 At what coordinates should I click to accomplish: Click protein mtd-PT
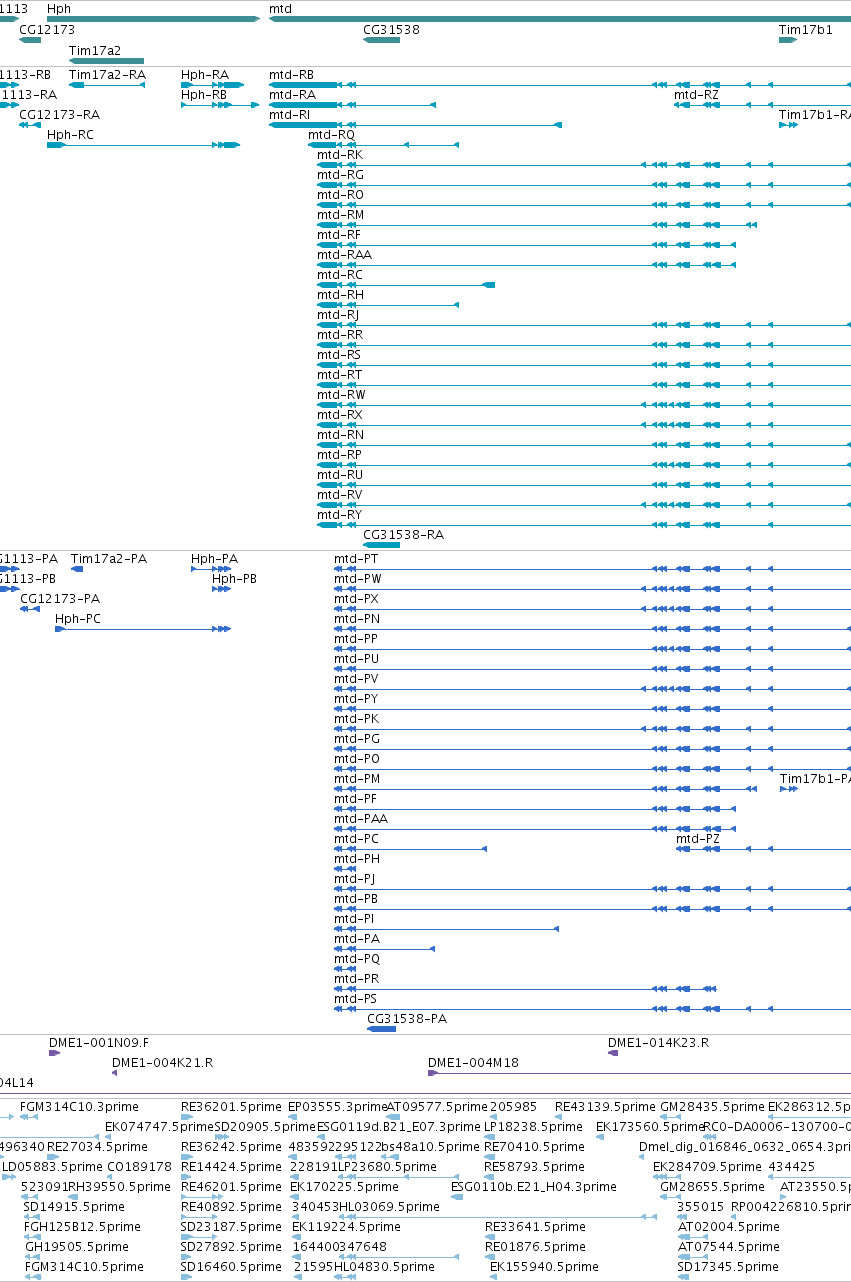(357, 559)
